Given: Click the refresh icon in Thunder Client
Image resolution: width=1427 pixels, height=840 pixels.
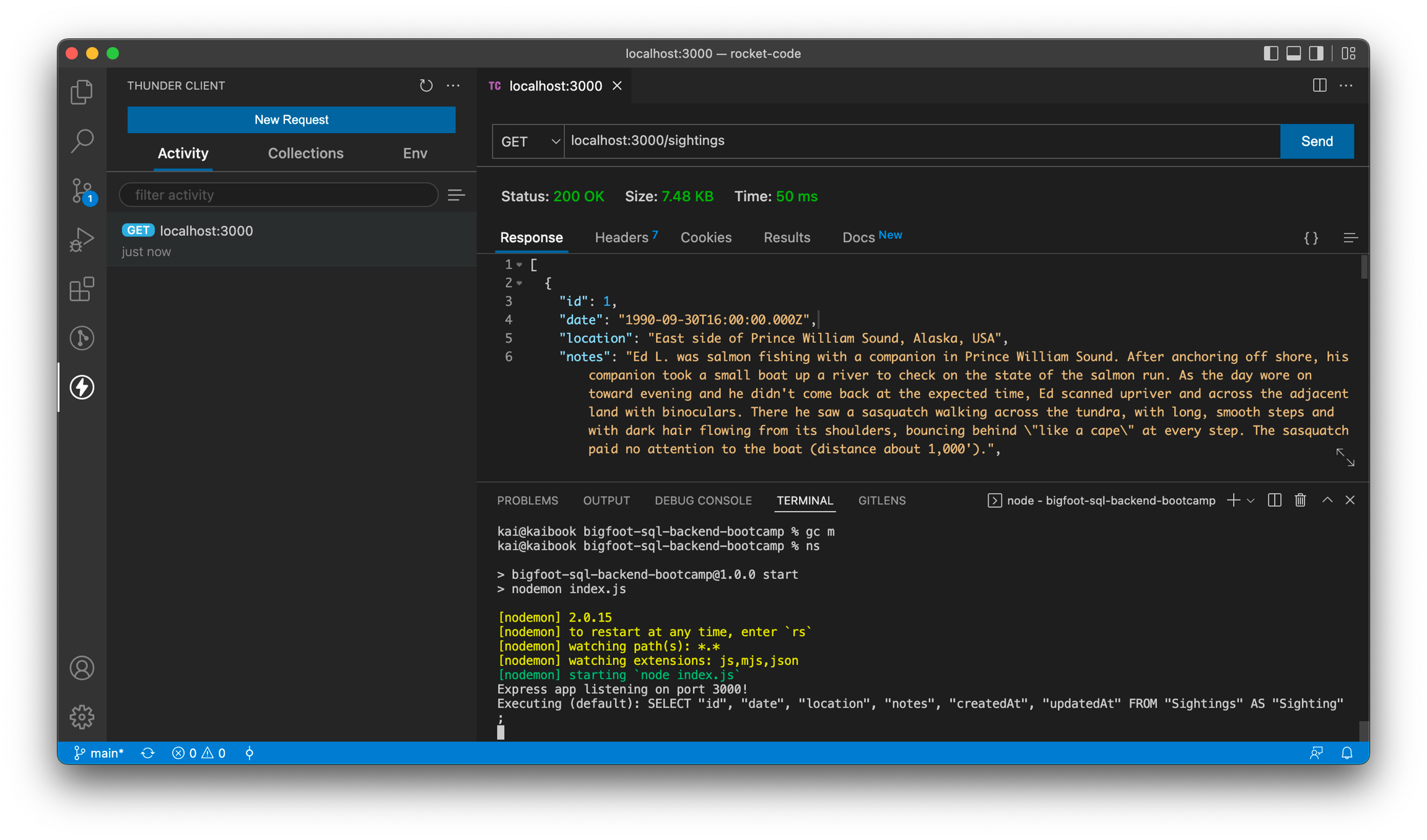Looking at the screenshot, I should (425, 85).
